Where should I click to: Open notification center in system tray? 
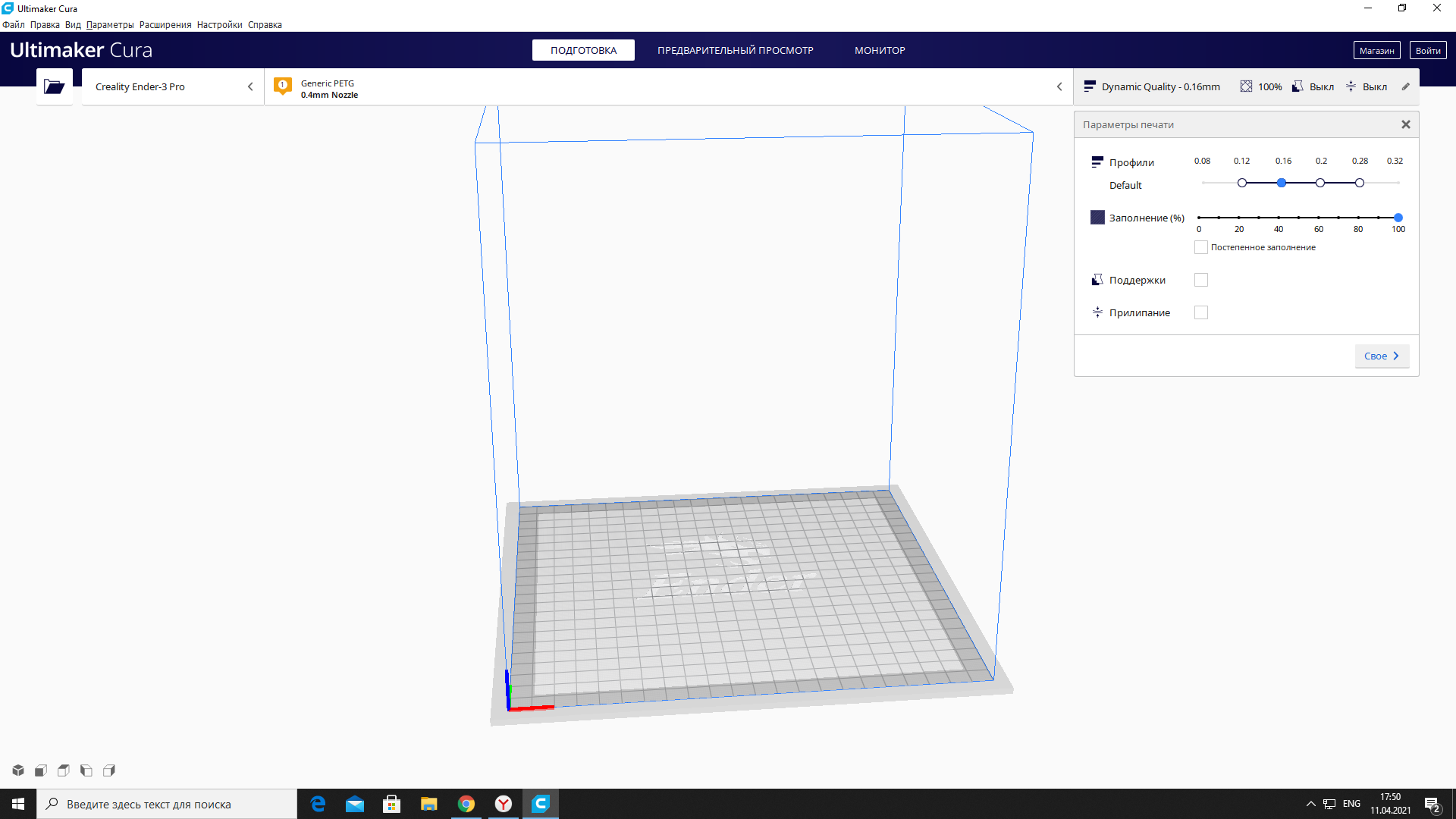point(1432,805)
